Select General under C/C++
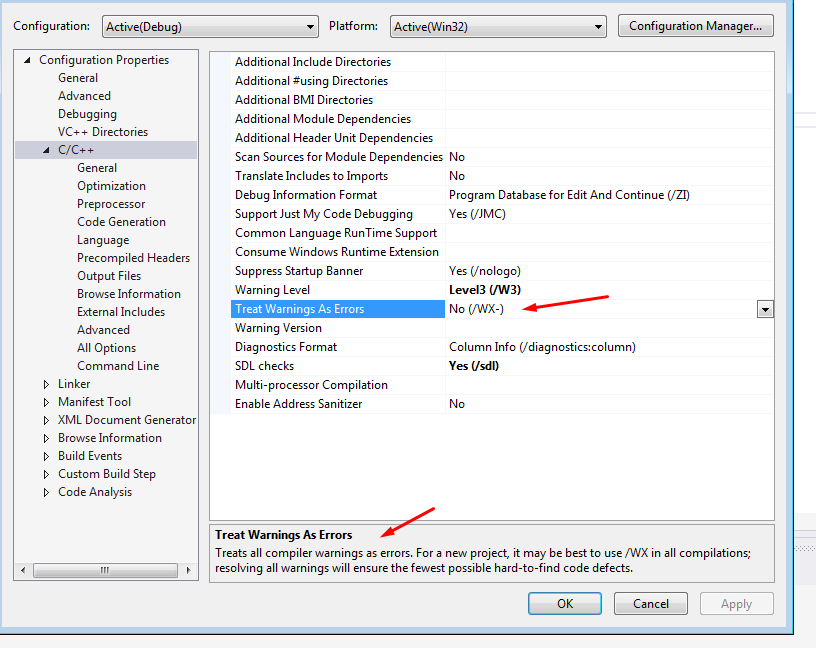 97,168
